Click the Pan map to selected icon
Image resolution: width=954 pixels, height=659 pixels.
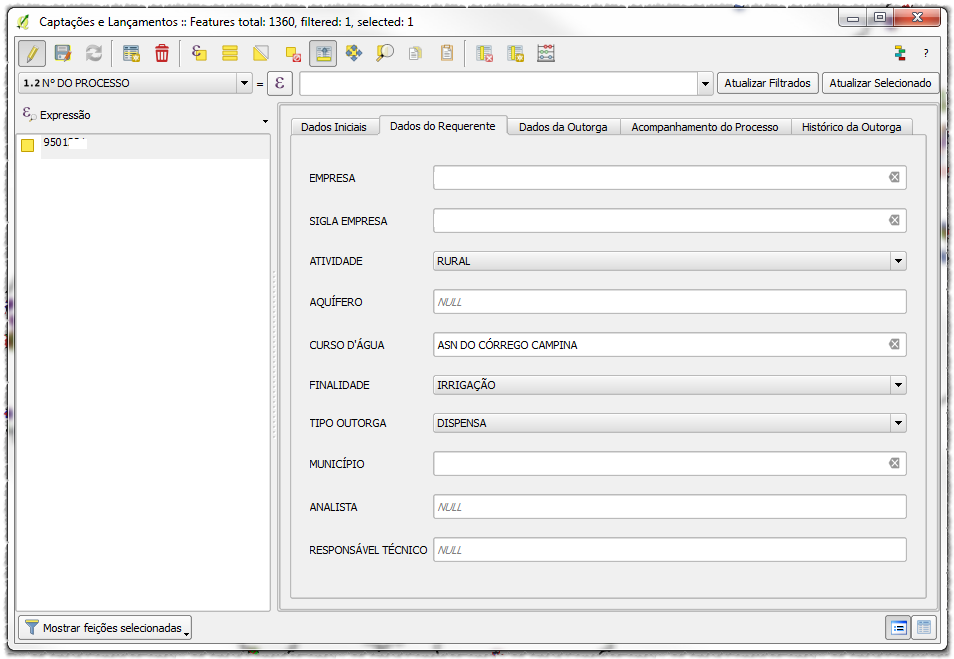353,53
